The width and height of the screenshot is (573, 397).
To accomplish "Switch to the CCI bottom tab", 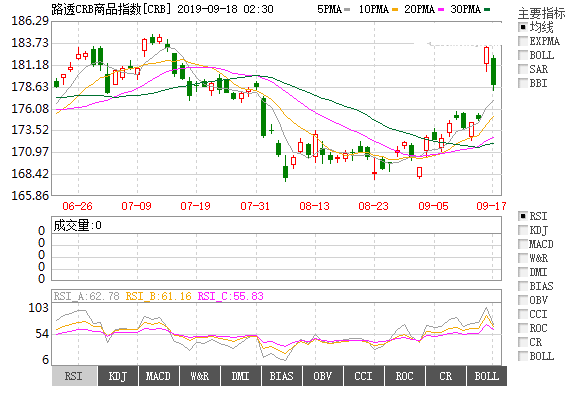I will (363, 376).
